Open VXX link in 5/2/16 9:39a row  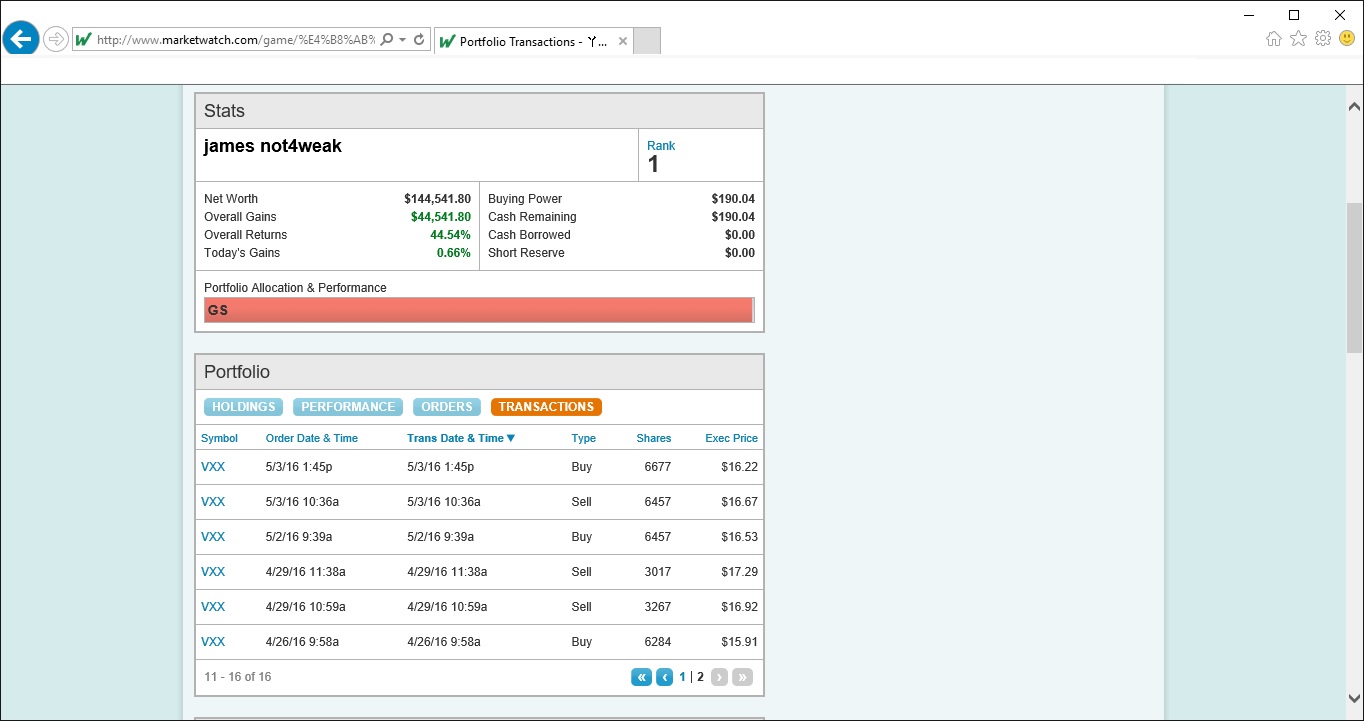tap(213, 537)
